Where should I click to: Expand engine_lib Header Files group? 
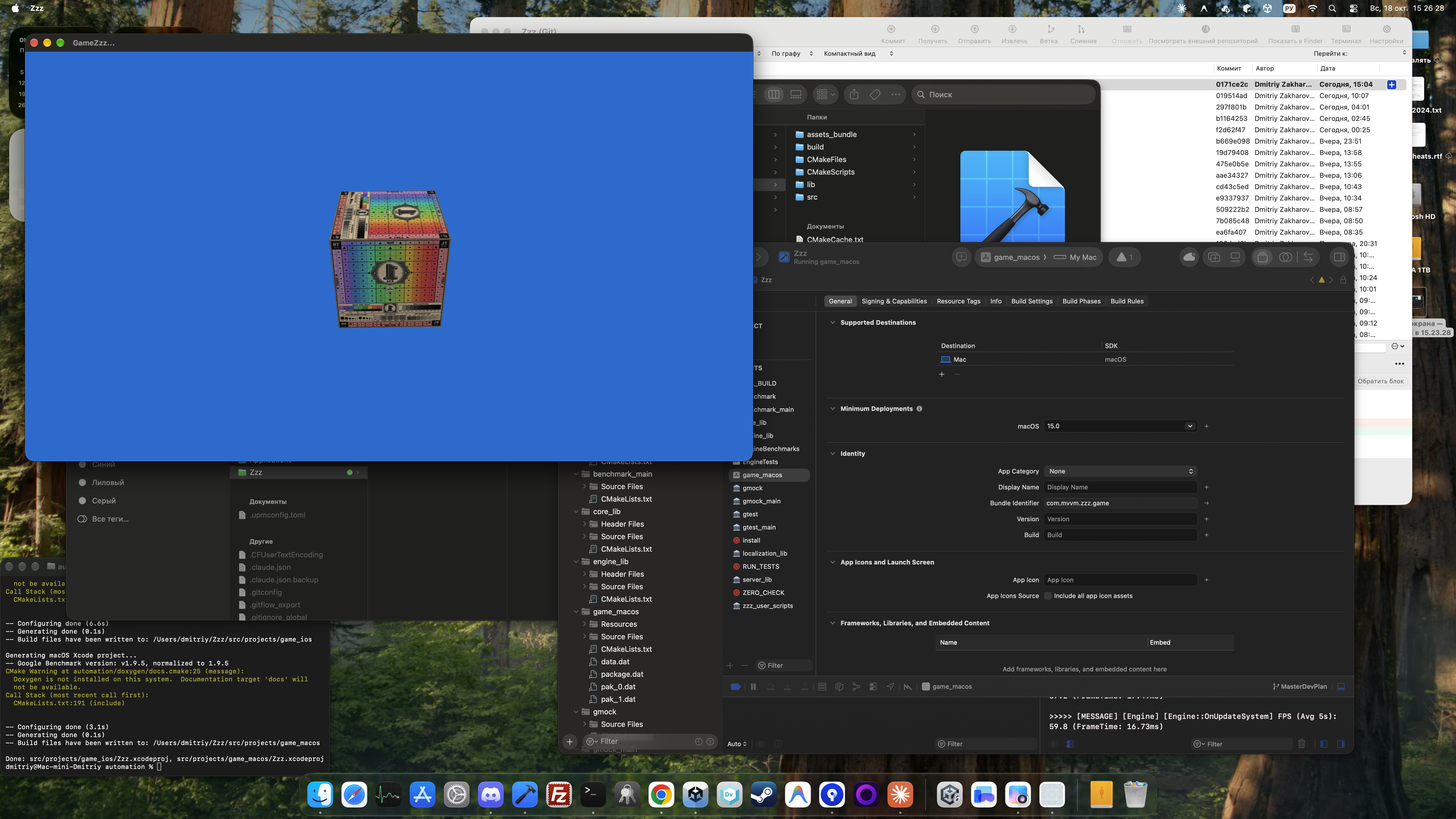pyautogui.click(x=584, y=574)
